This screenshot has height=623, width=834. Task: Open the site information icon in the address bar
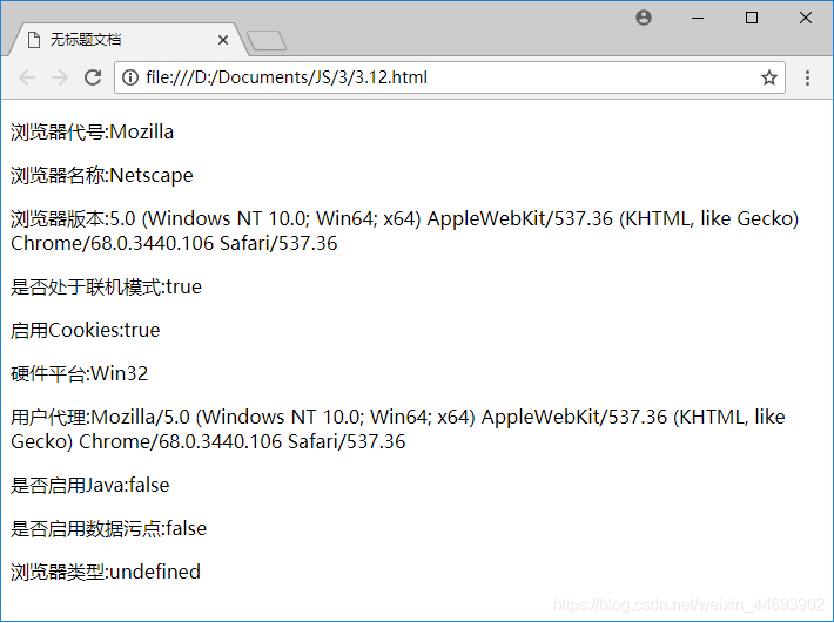[130, 78]
